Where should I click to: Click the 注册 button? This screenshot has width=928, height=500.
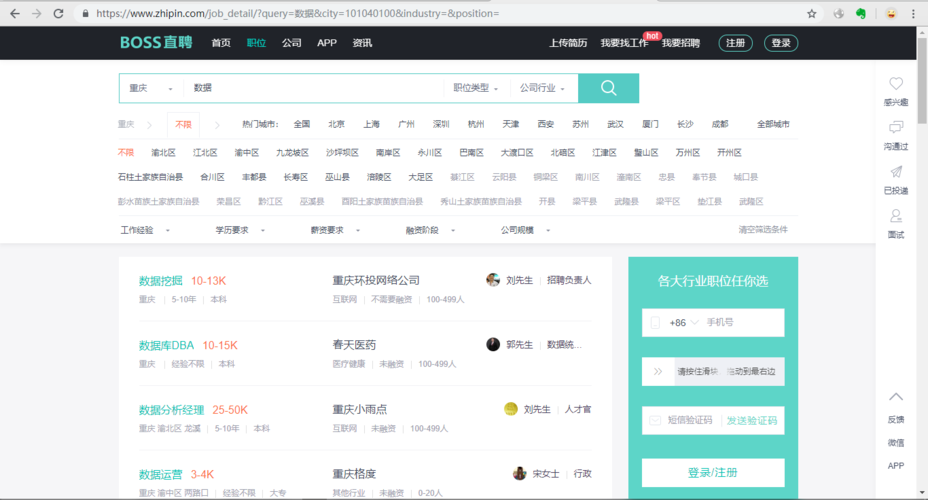(x=736, y=43)
